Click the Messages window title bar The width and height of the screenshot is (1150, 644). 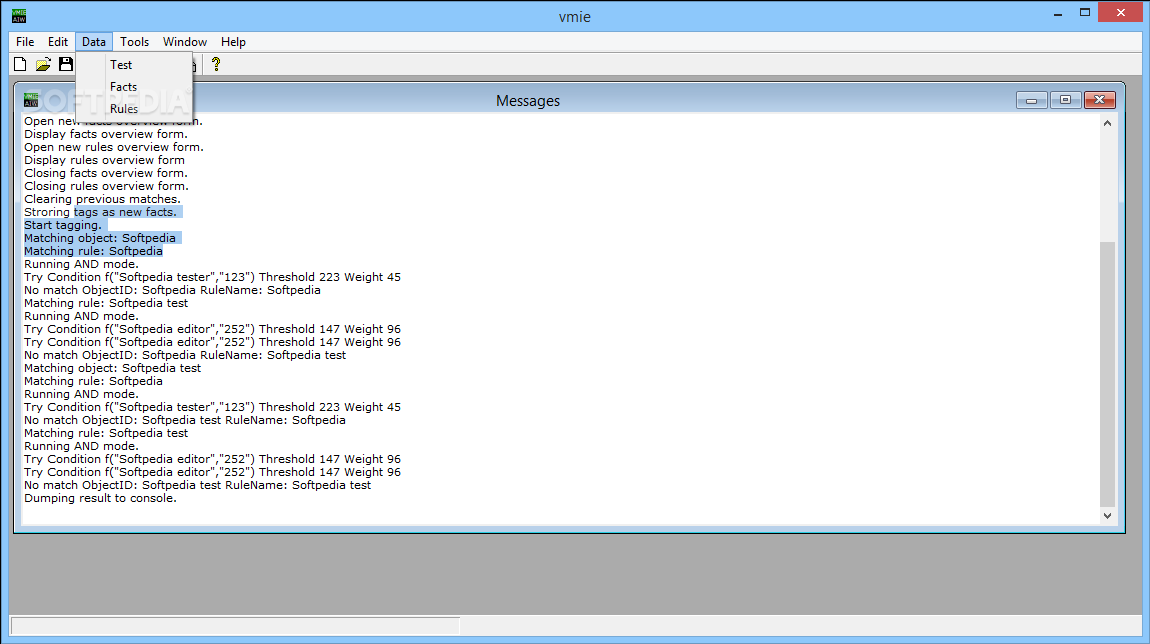(x=527, y=100)
